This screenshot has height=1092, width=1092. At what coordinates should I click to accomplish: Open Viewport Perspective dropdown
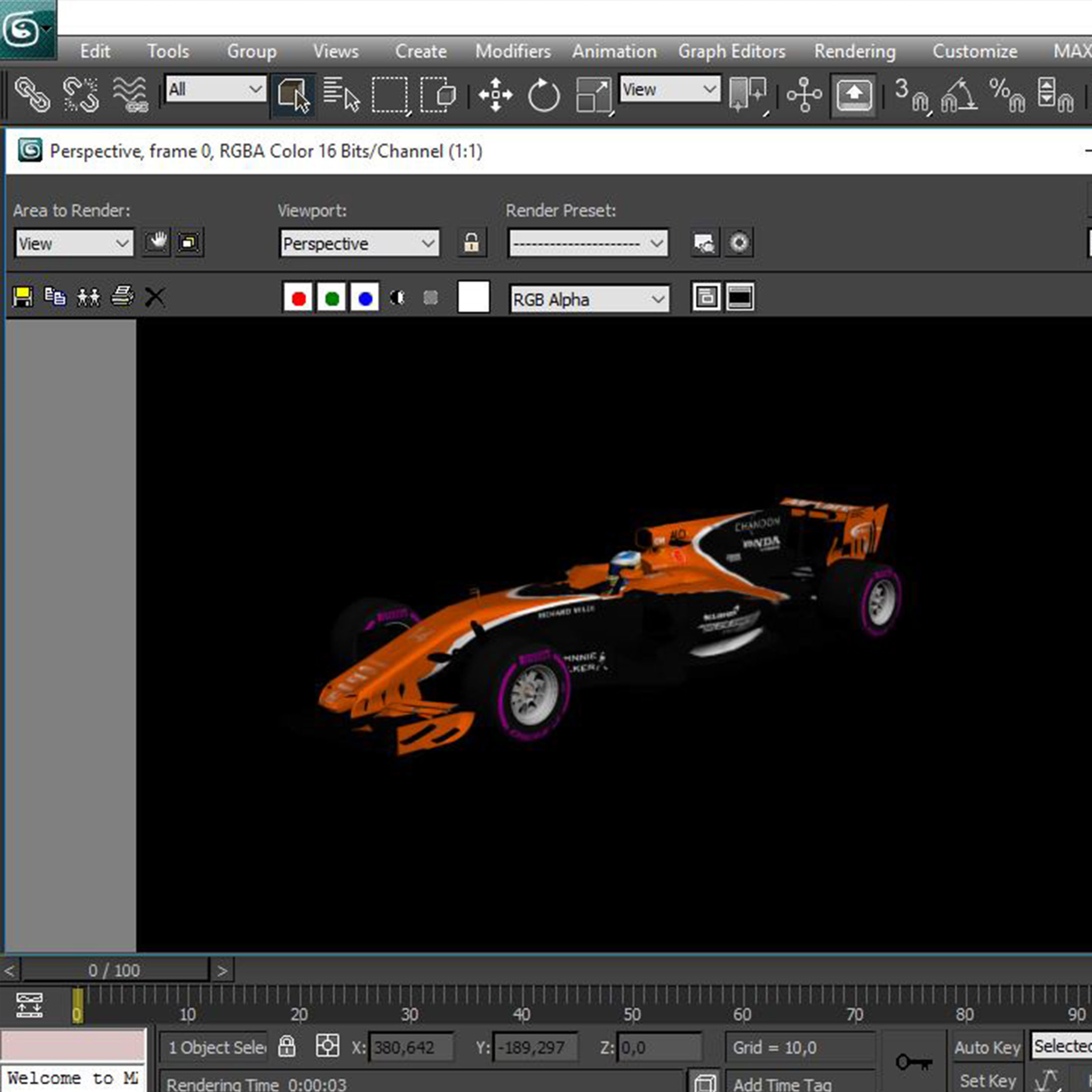[x=359, y=243]
